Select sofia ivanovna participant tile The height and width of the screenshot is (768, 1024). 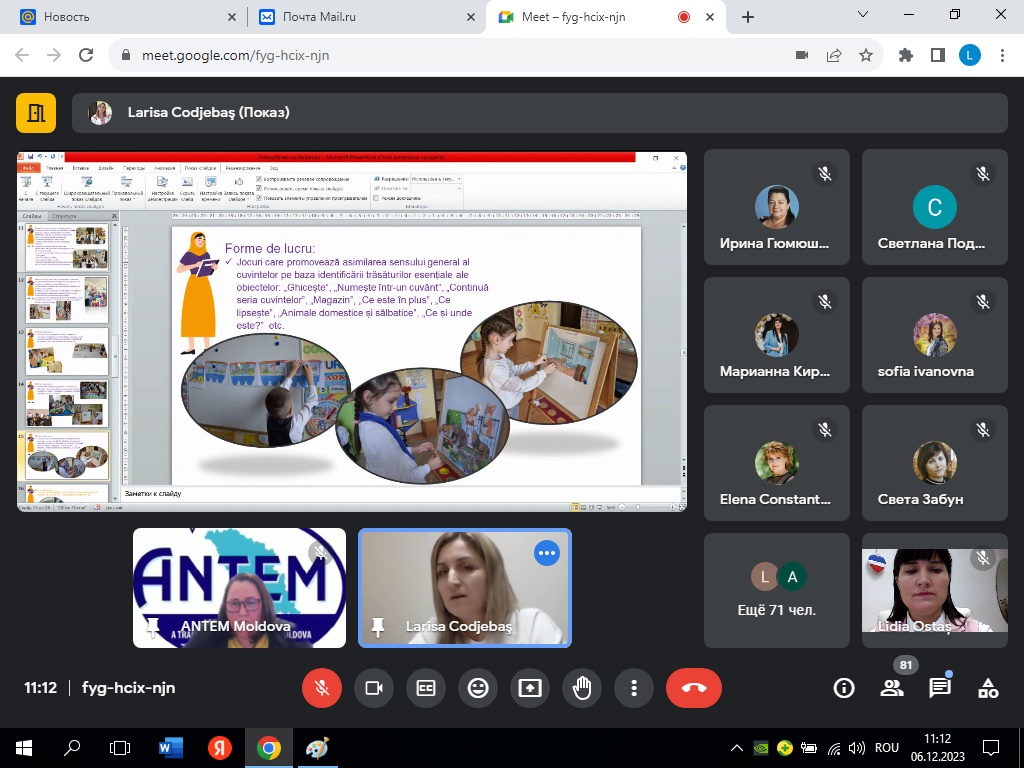[x=935, y=335]
